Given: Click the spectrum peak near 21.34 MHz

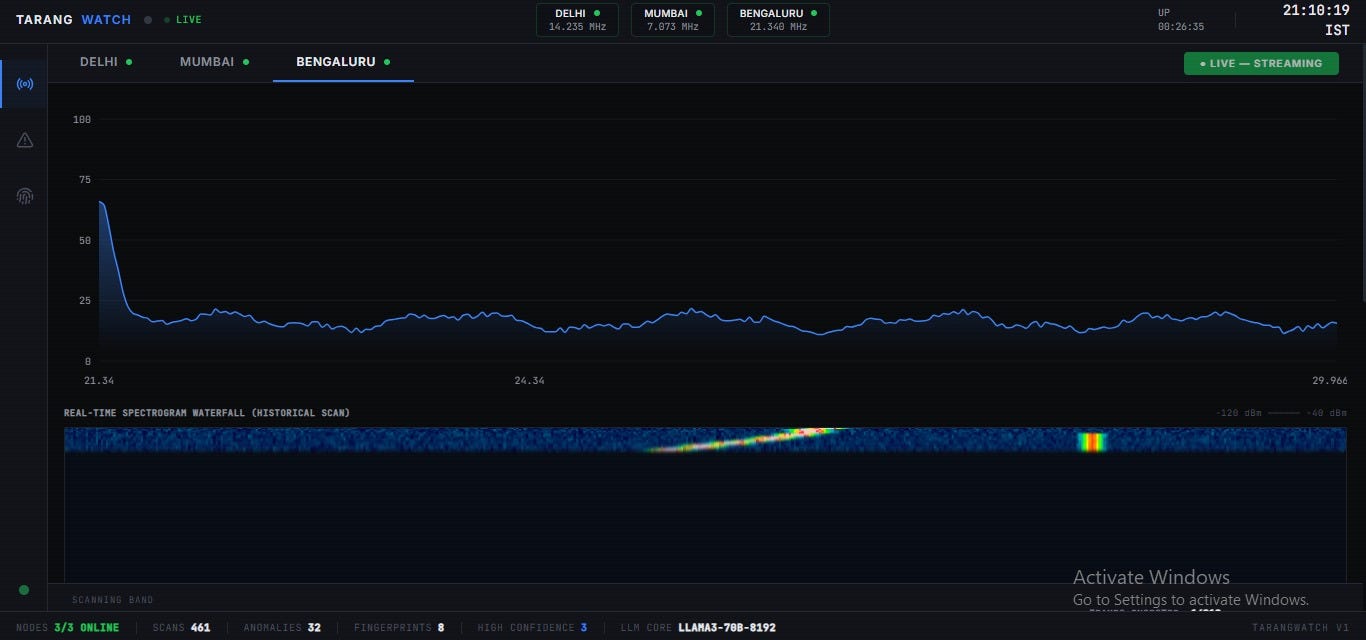Looking at the screenshot, I should click(101, 203).
